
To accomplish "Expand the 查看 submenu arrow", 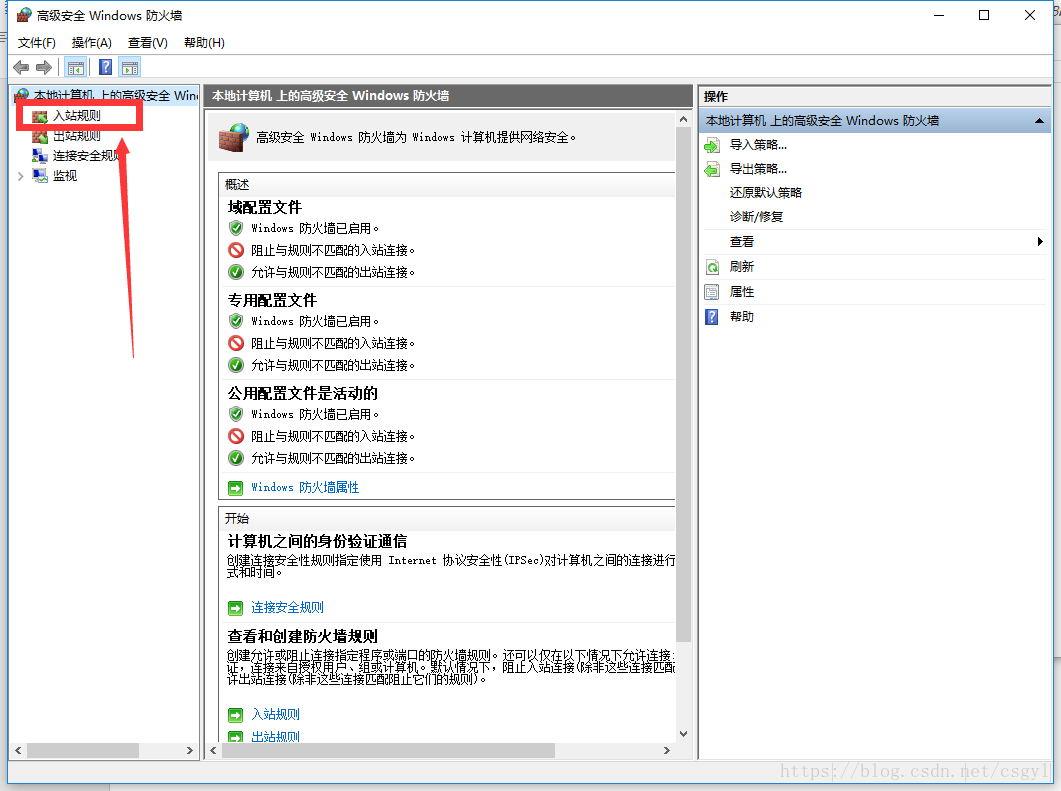I will pos(1040,242).
